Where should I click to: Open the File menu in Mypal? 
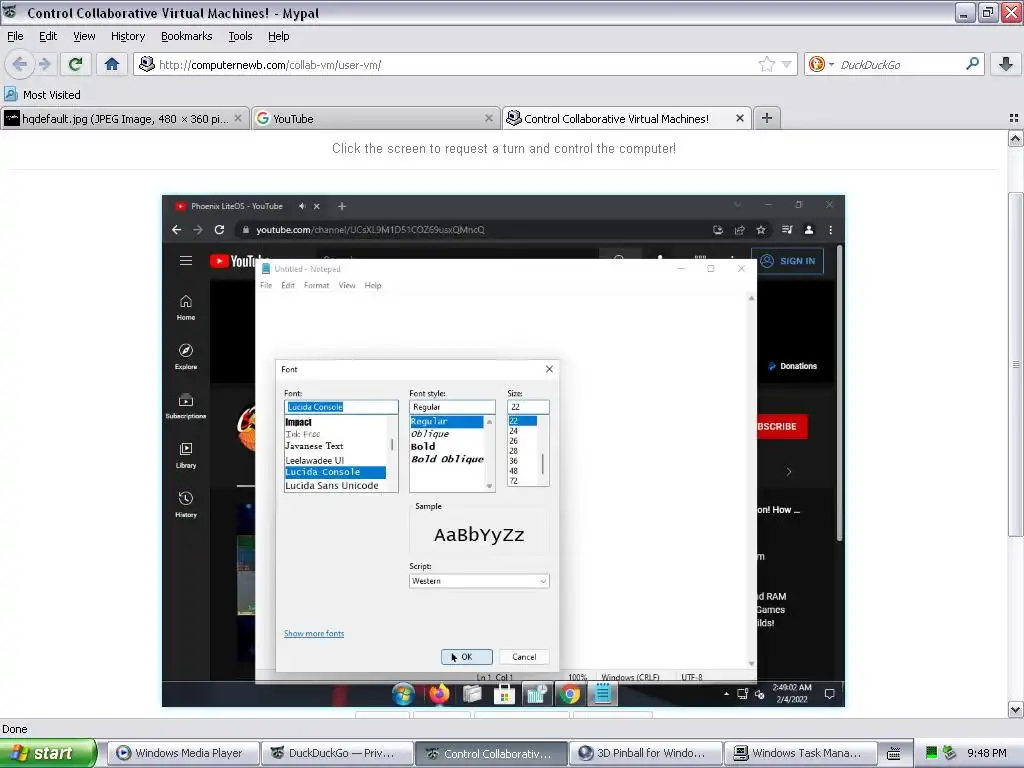click(x=15, y=36)
